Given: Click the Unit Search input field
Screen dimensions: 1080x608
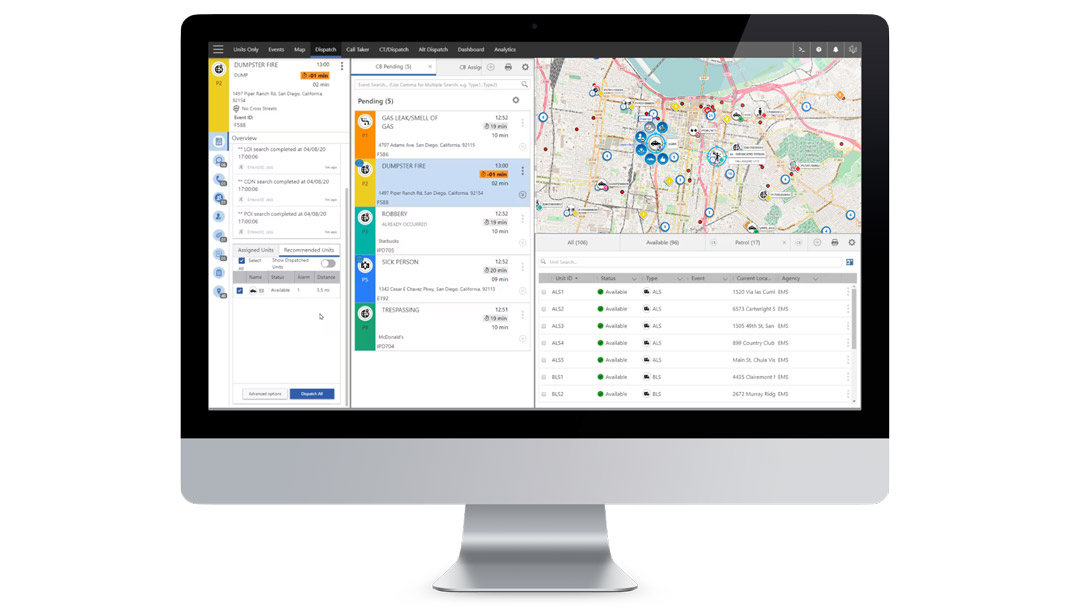Looking at the screenshot, I should [690, 262].
